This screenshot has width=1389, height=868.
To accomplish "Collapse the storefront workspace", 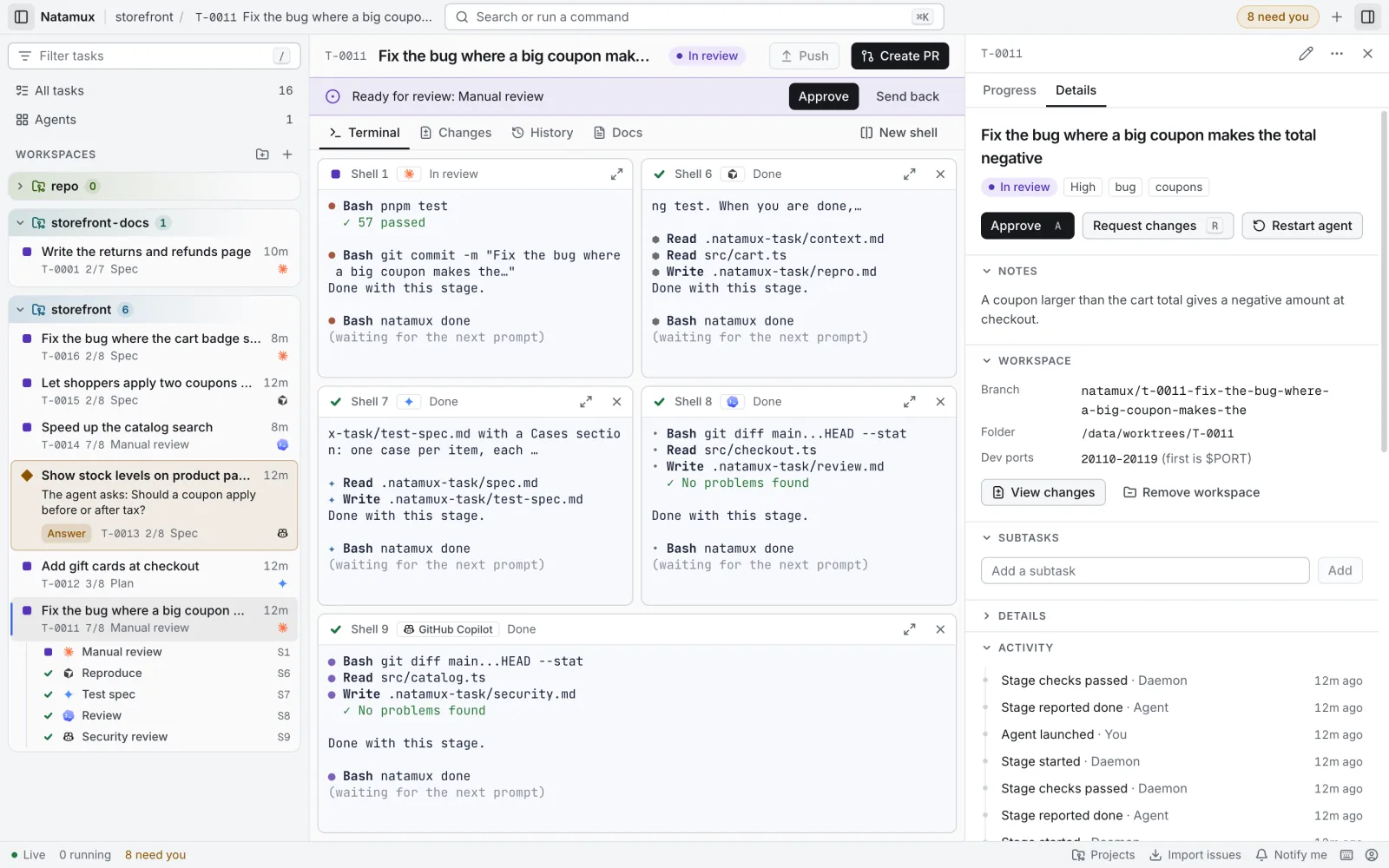I will [20, 310].
